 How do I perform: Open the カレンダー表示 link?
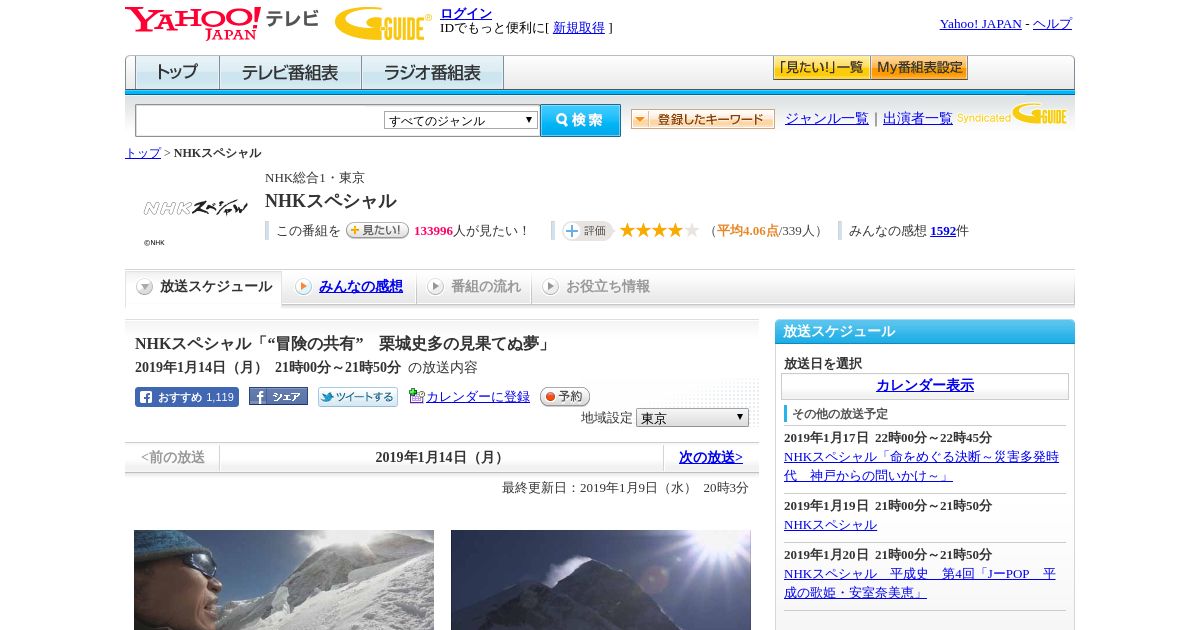[x=925, y=385]
